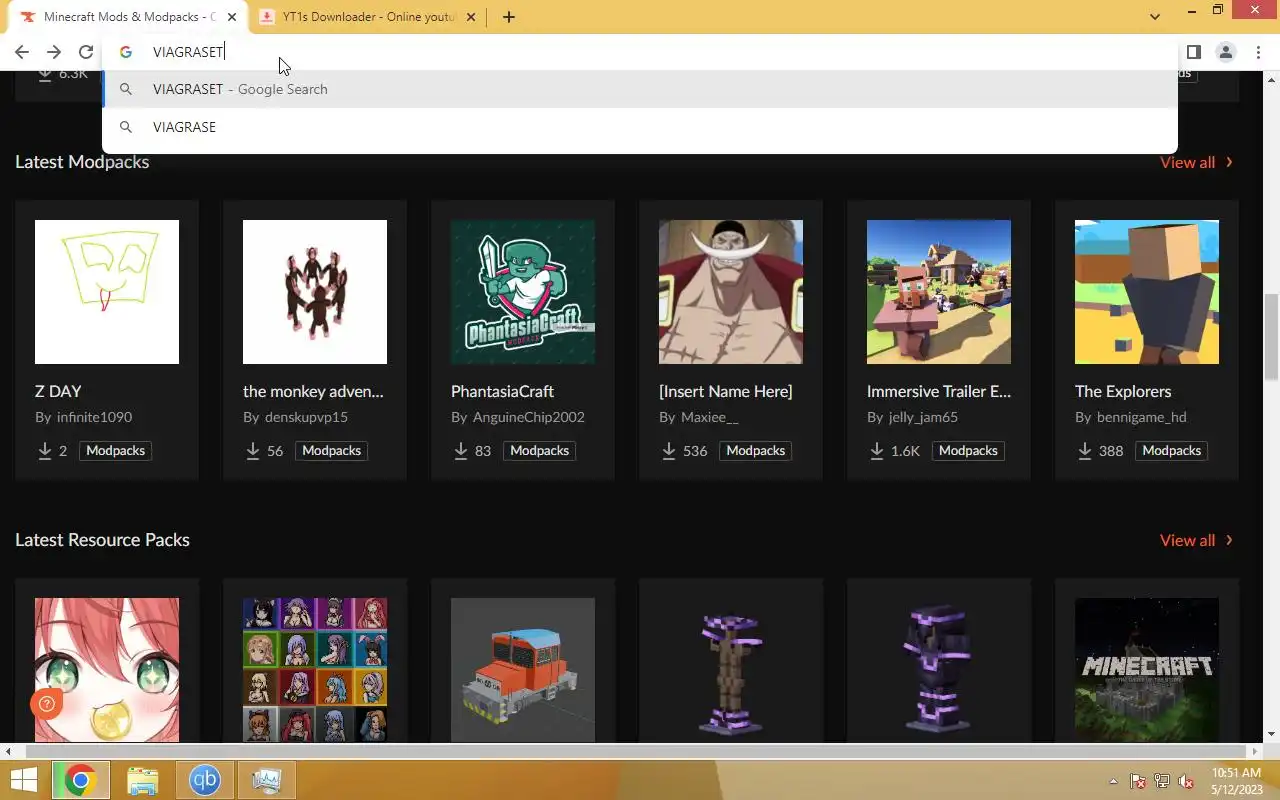1280x800 pixels.
Task: Open author bennigame_hd's profile
Action: coord(1142,417)
